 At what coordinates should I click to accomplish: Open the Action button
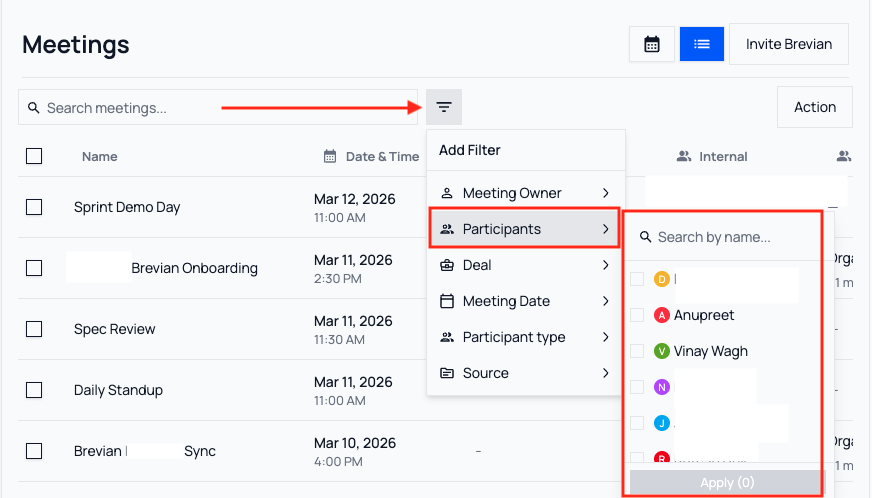click(x=814, y=107)
